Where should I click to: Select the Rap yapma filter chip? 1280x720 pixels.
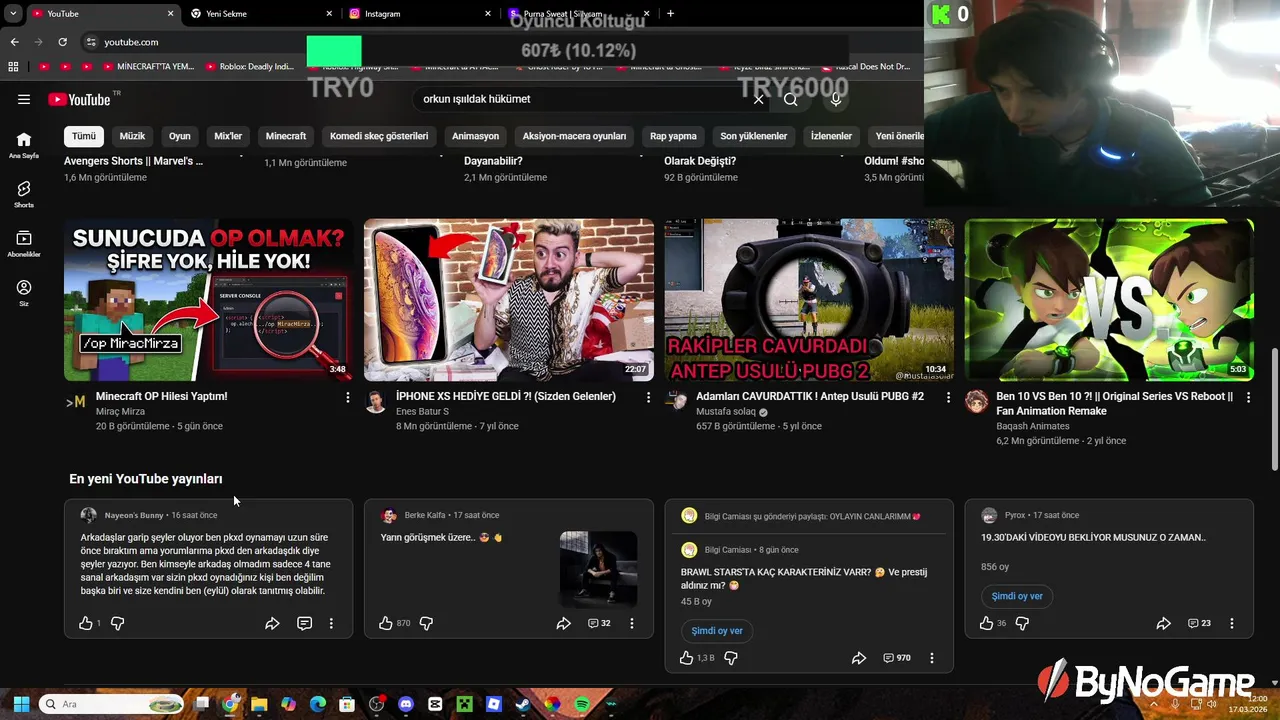coord(673,136)
